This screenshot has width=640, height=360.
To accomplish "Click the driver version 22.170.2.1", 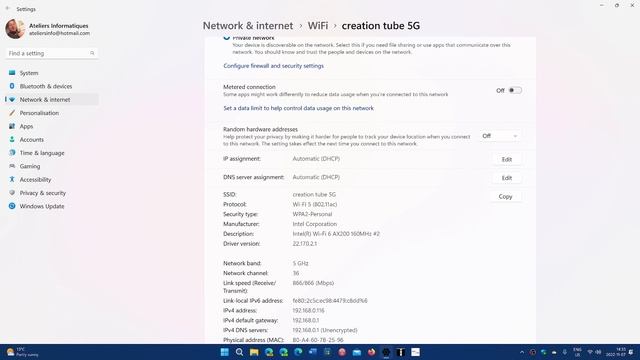I will 304,244.
